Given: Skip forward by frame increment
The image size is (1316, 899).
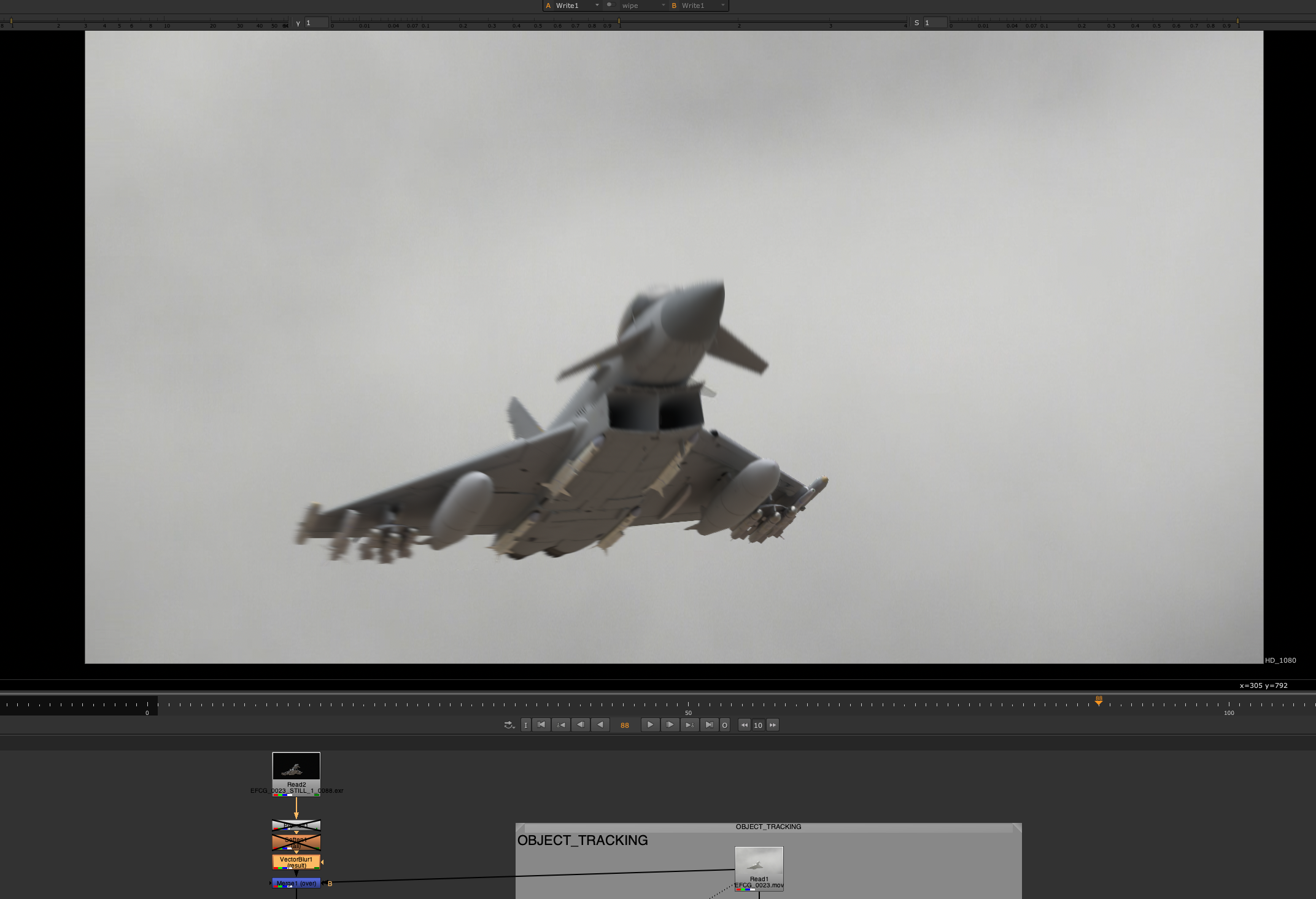Looking at the screenshot, I should [773, 725].
